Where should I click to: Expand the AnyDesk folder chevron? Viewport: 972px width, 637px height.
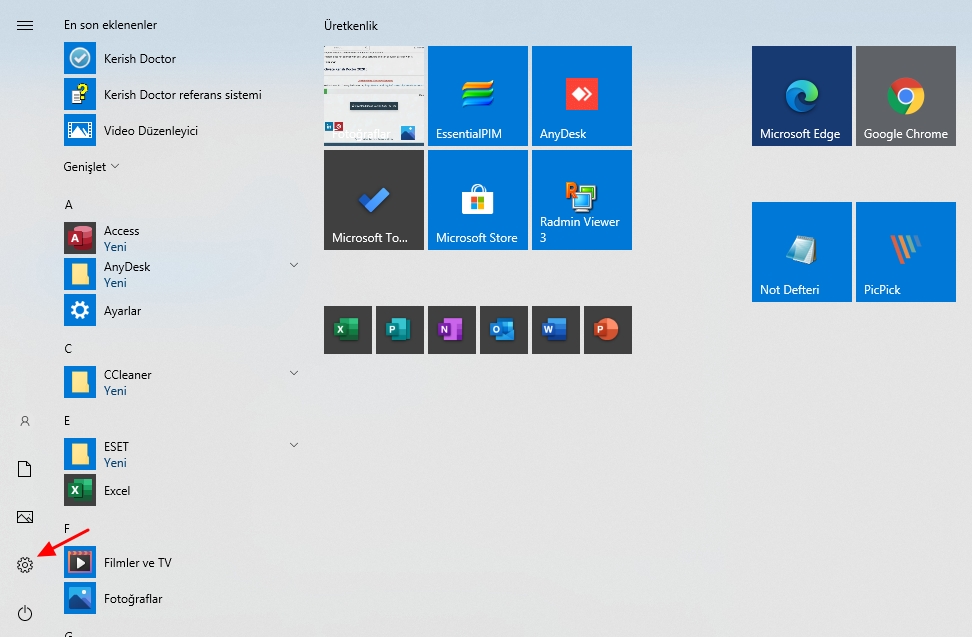tap(294, 265)
